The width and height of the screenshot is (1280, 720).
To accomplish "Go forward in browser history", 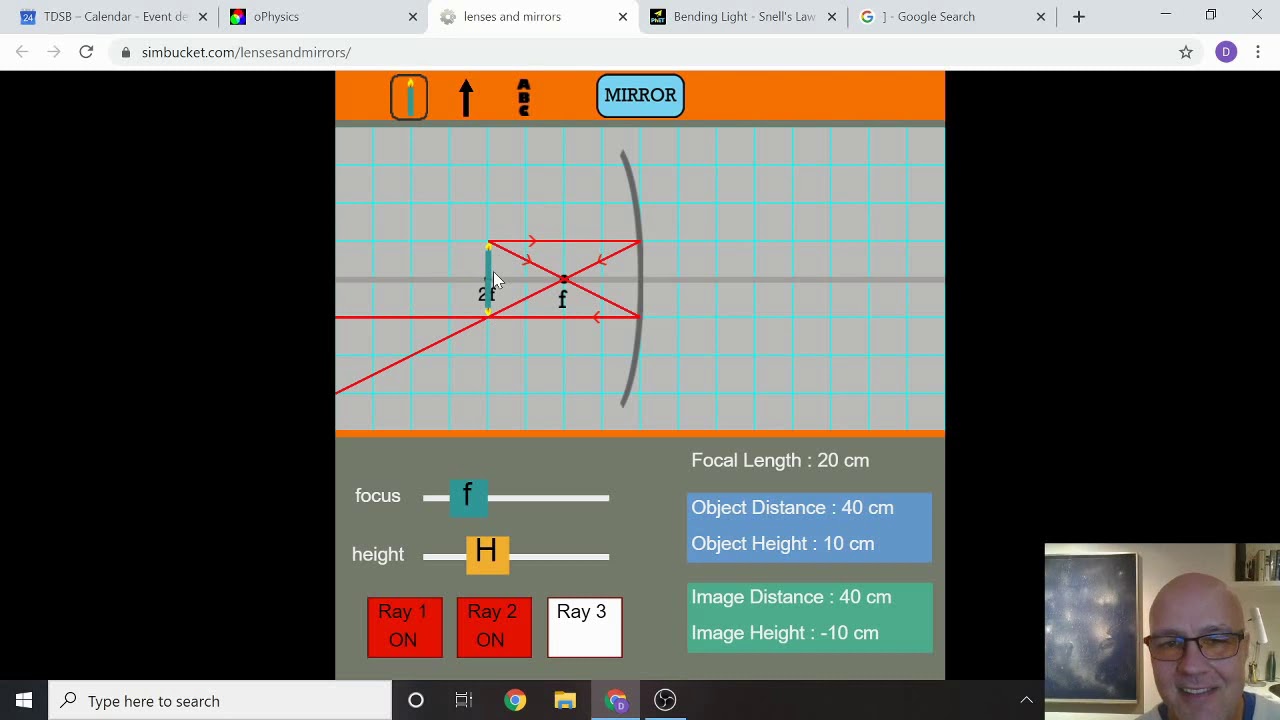I will pos(54,52).
